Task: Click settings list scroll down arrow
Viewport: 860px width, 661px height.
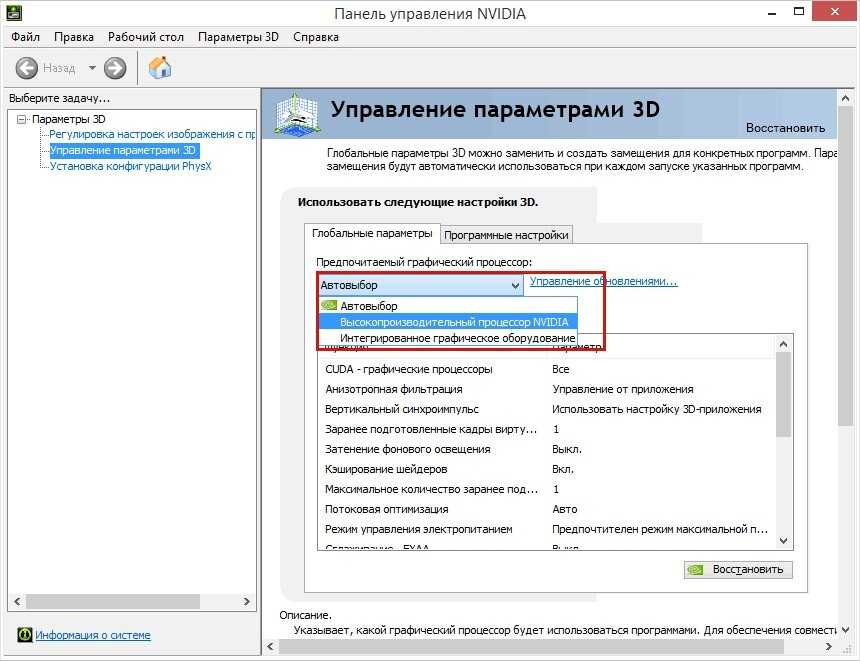Action: point(783,541)
